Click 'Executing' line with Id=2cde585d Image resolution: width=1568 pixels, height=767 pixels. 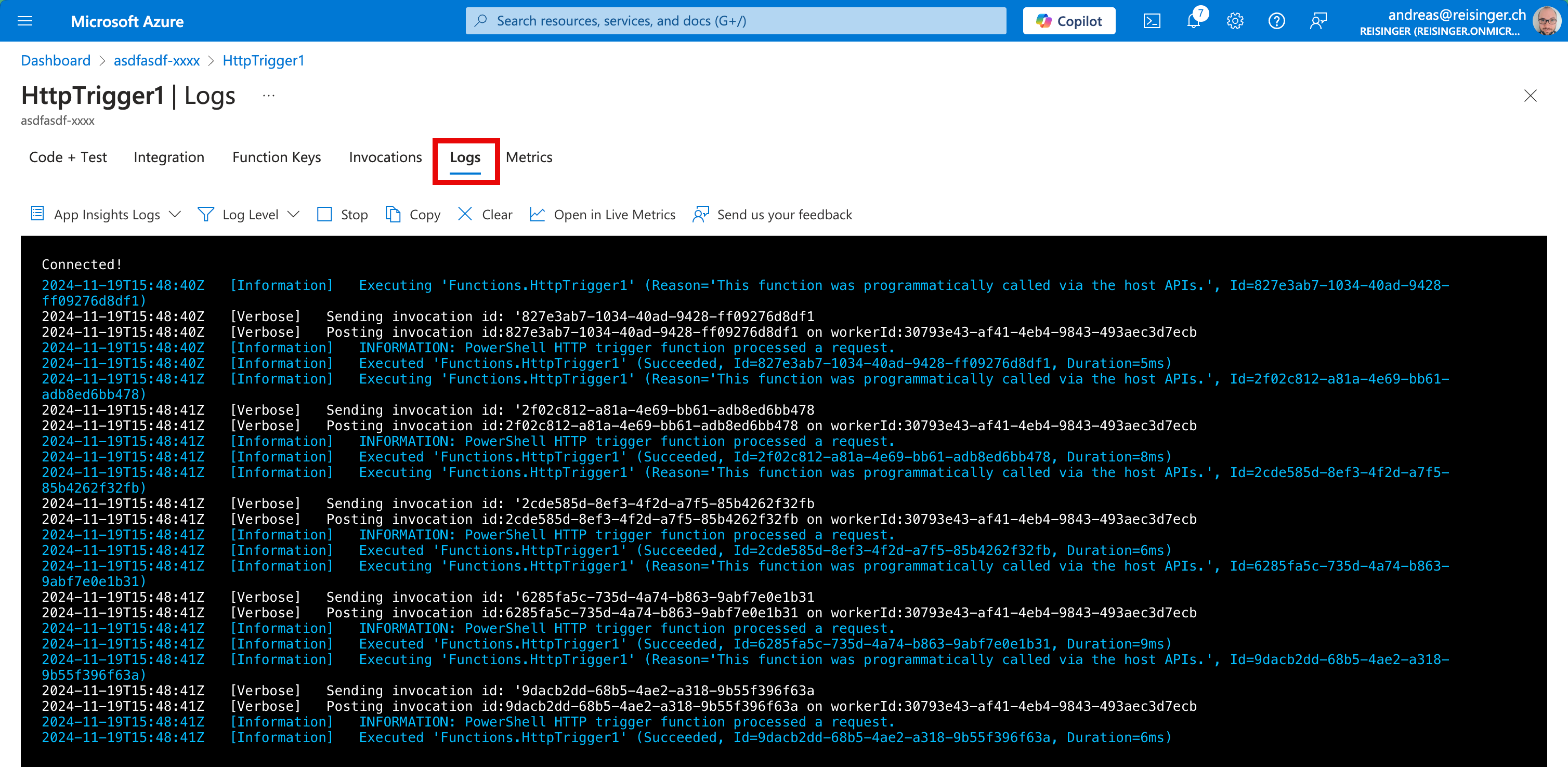click(746, 480)
